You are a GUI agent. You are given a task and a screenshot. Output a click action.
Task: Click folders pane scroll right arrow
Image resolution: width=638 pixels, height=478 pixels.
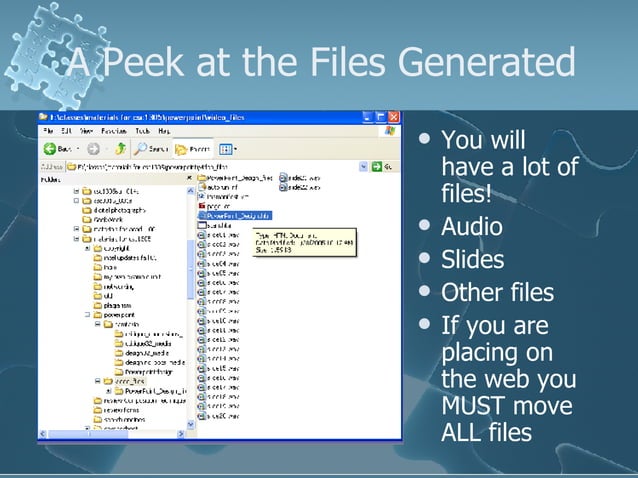(x=181, y=434)
